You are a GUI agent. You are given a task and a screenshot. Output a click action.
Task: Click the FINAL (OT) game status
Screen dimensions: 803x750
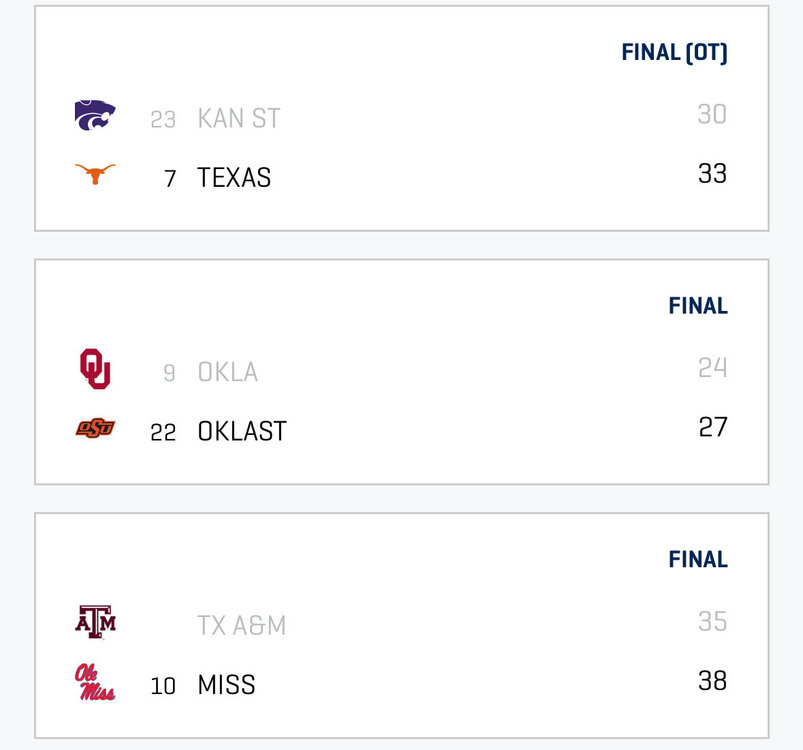click(674, 53)
